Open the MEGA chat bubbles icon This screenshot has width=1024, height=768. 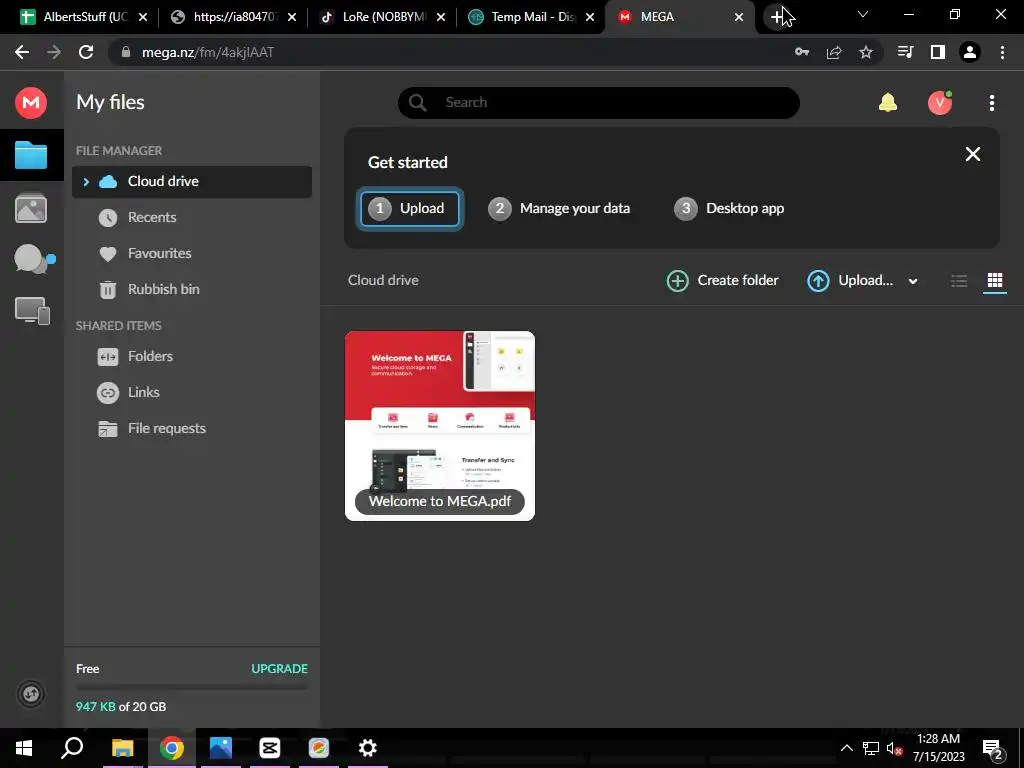click(33, 259)
